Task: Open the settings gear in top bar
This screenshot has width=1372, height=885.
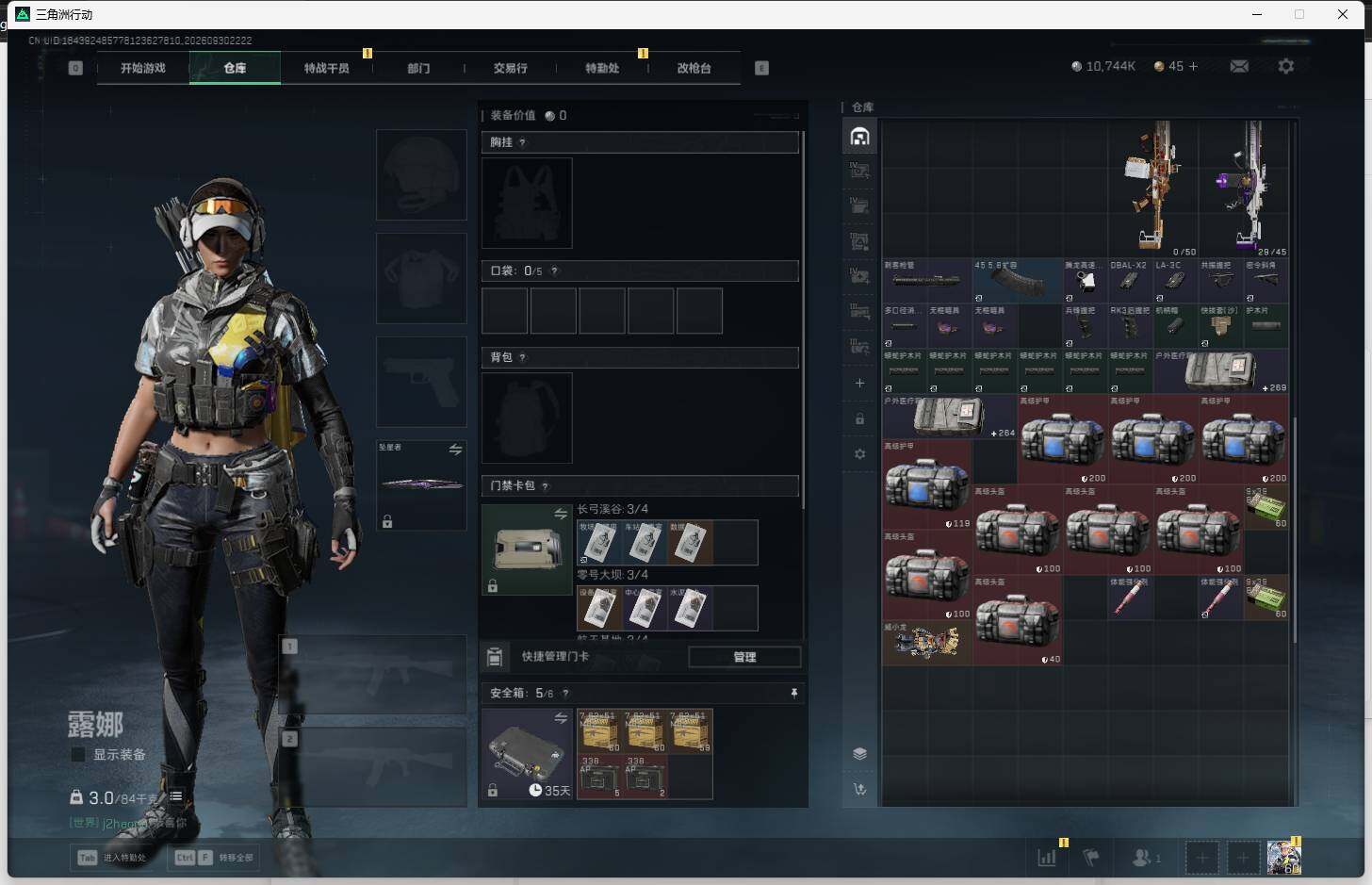Action: click(x=1285, y=66)
